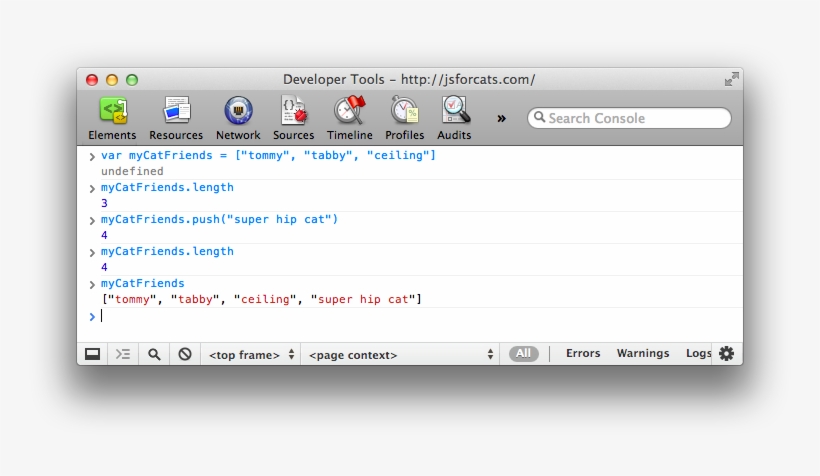This screenshot has height=476, width=820.
Task: Click the myCatFriends.push("super hip cat") line
Action: 220,219
